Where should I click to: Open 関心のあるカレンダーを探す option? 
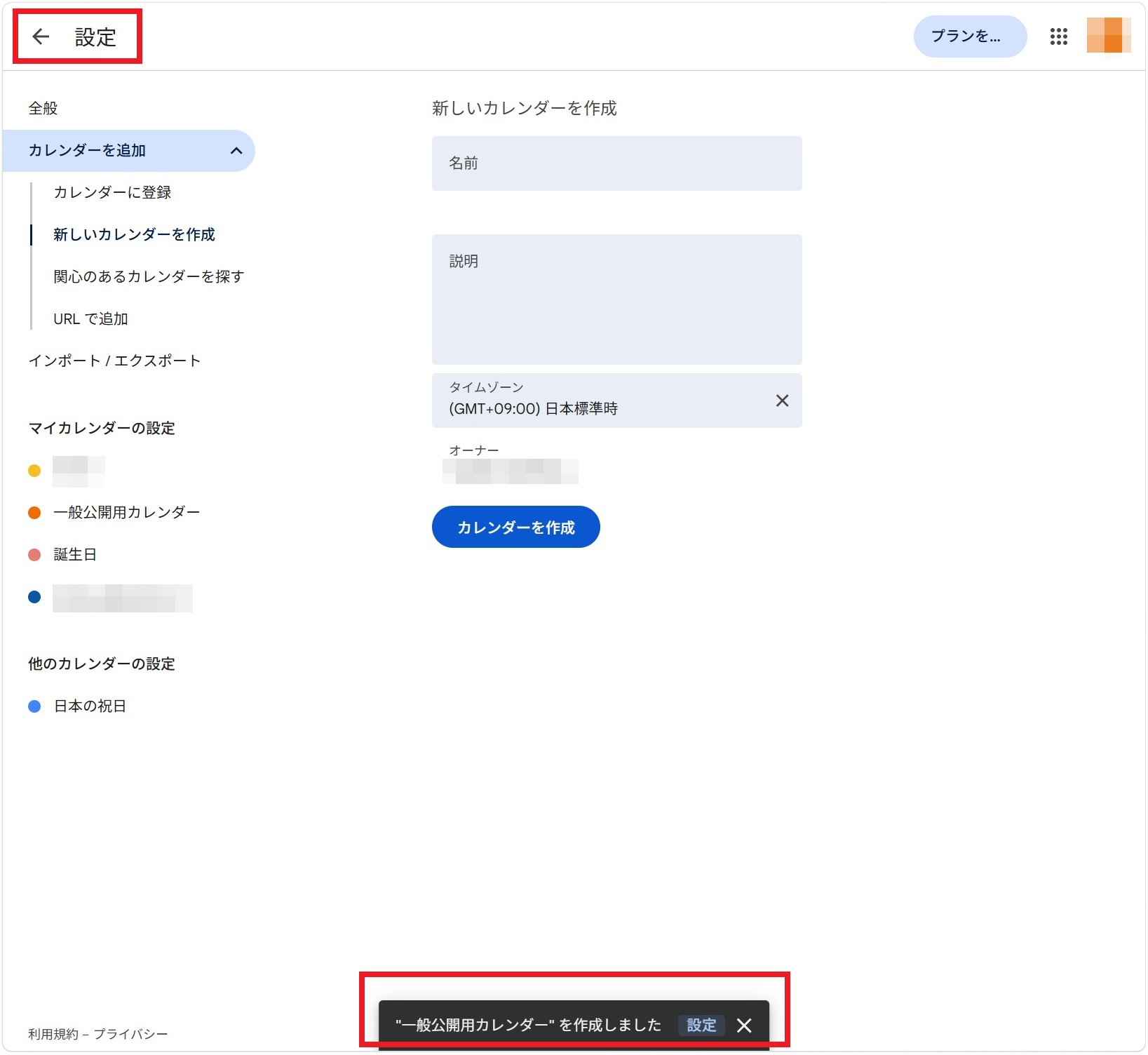coord(149,277)
